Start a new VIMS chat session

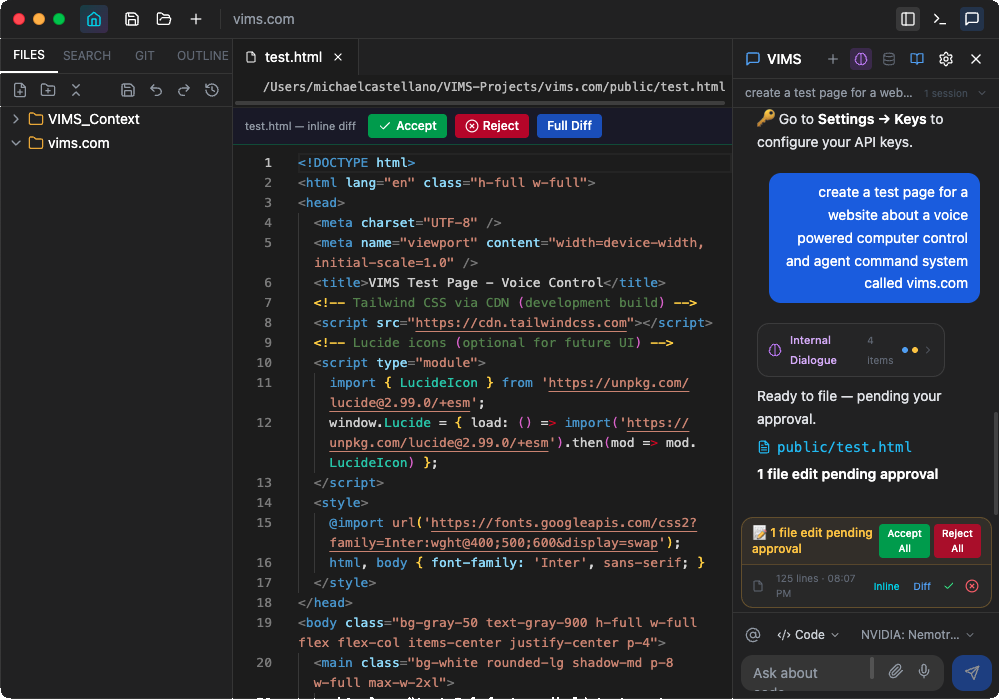[832, 59]
